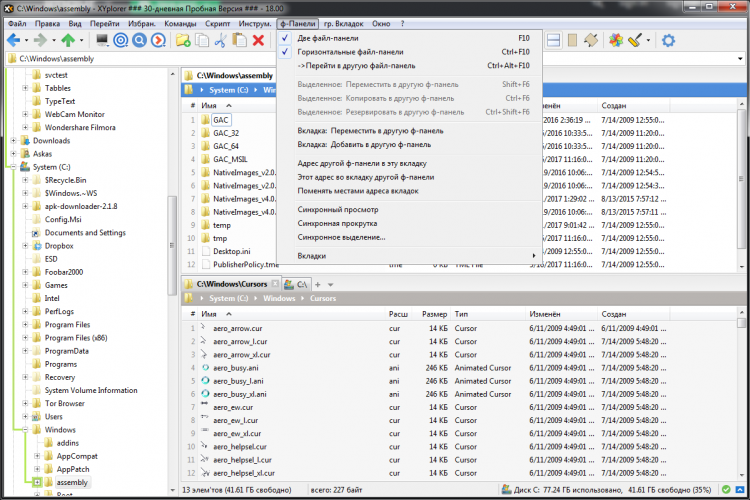The width and height of the screenshot is (750, 500).
Task: Expand the Program Files tree node
Action: pos(25,325)
